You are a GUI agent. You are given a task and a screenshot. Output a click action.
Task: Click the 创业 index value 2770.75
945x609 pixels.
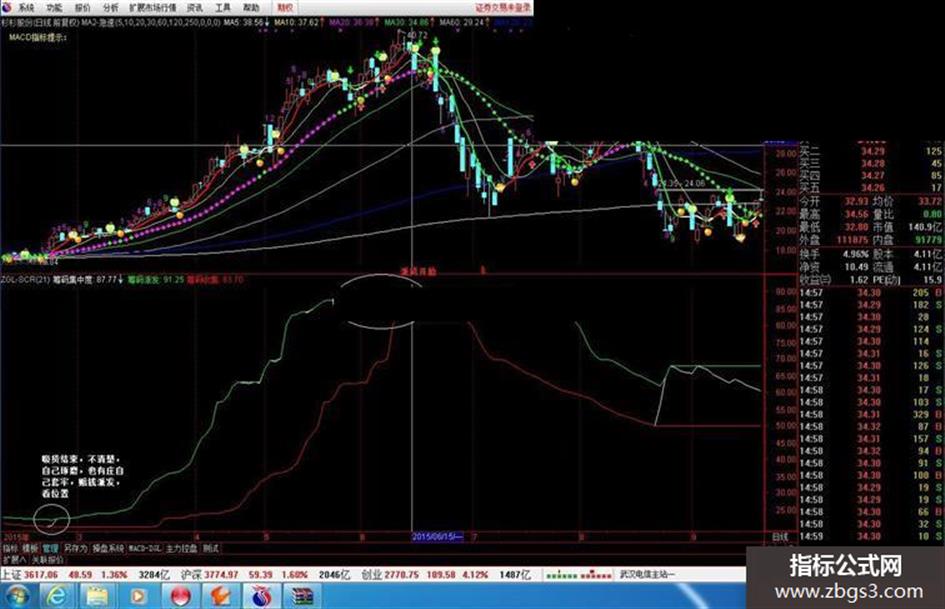point(401,575)
